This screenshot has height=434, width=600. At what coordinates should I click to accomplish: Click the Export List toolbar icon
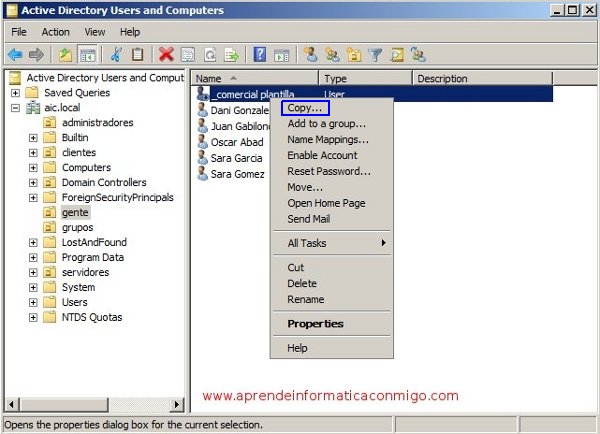[x=231, y=55]
